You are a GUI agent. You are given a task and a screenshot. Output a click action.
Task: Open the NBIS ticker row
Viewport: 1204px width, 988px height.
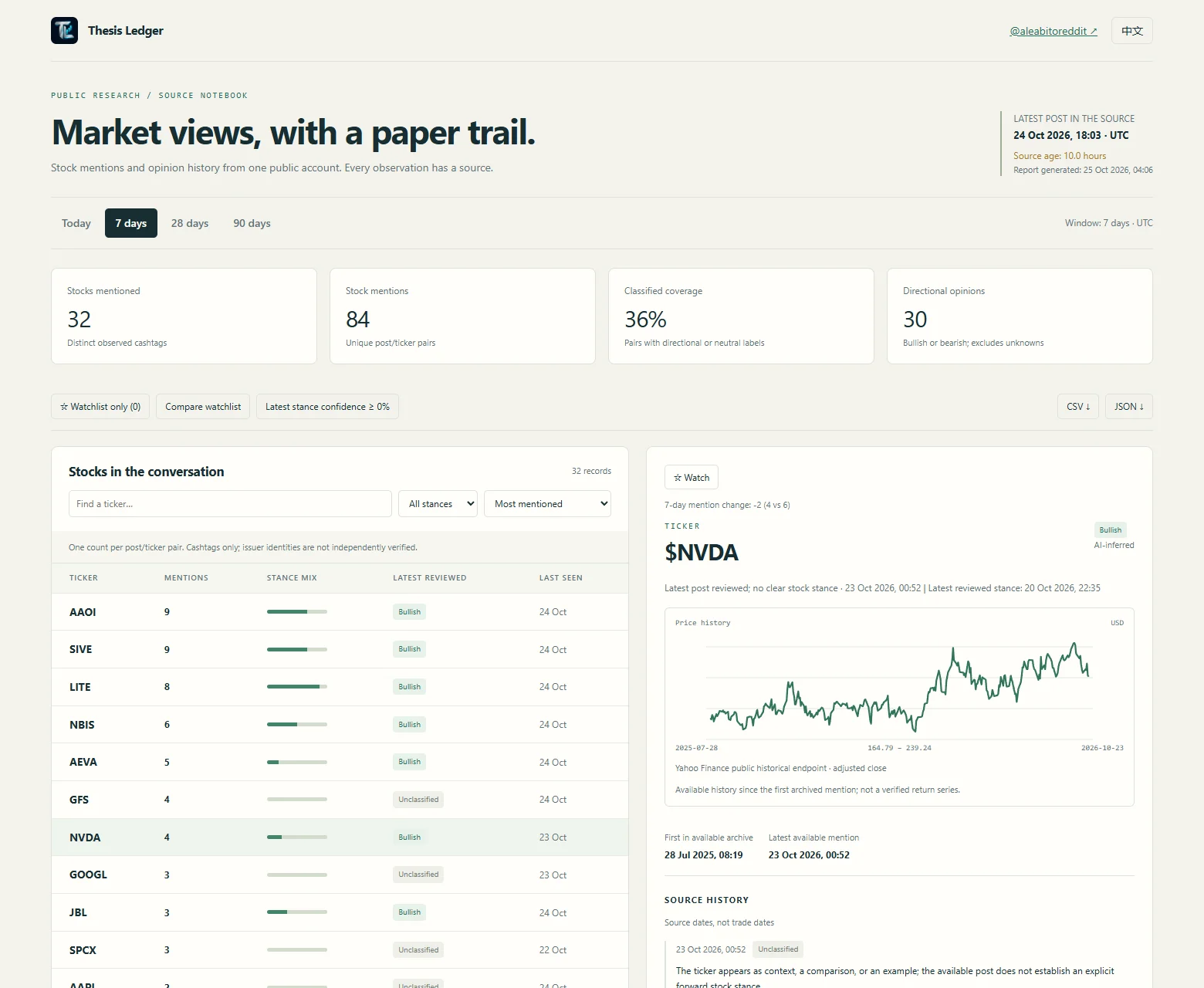click(x=340, y=725)
